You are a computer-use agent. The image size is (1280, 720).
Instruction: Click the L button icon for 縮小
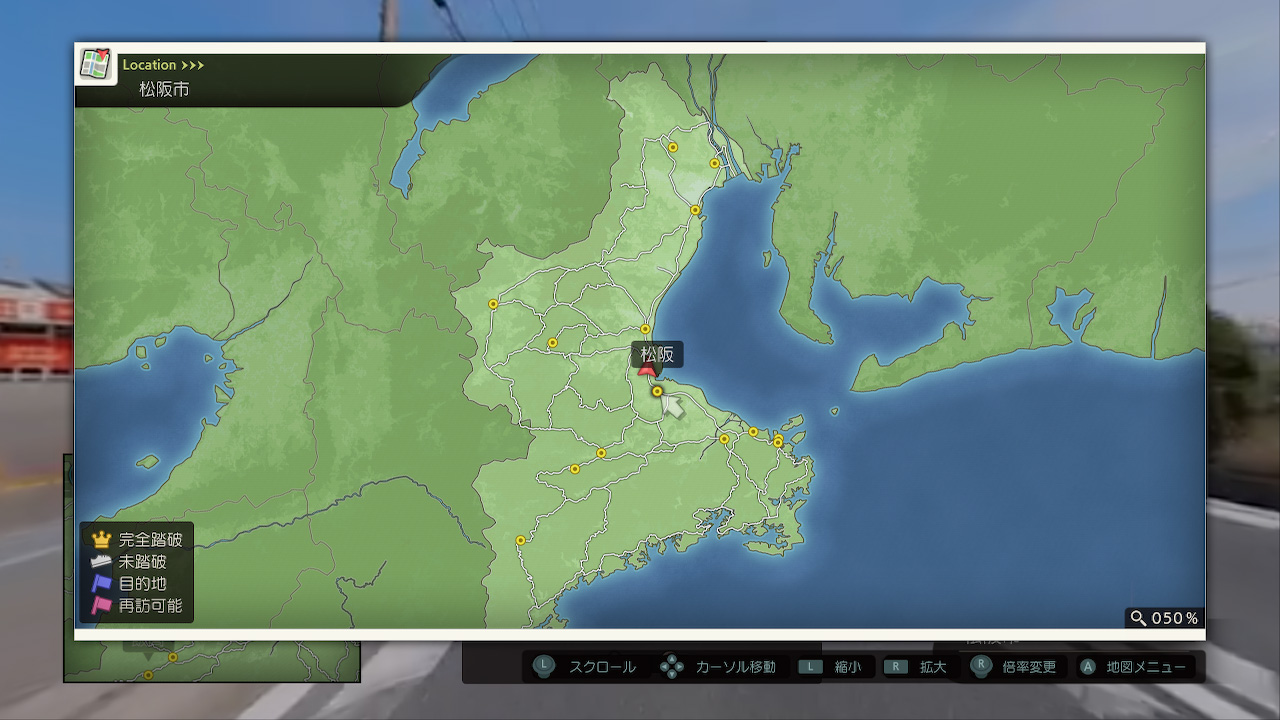tap(809, 667)
